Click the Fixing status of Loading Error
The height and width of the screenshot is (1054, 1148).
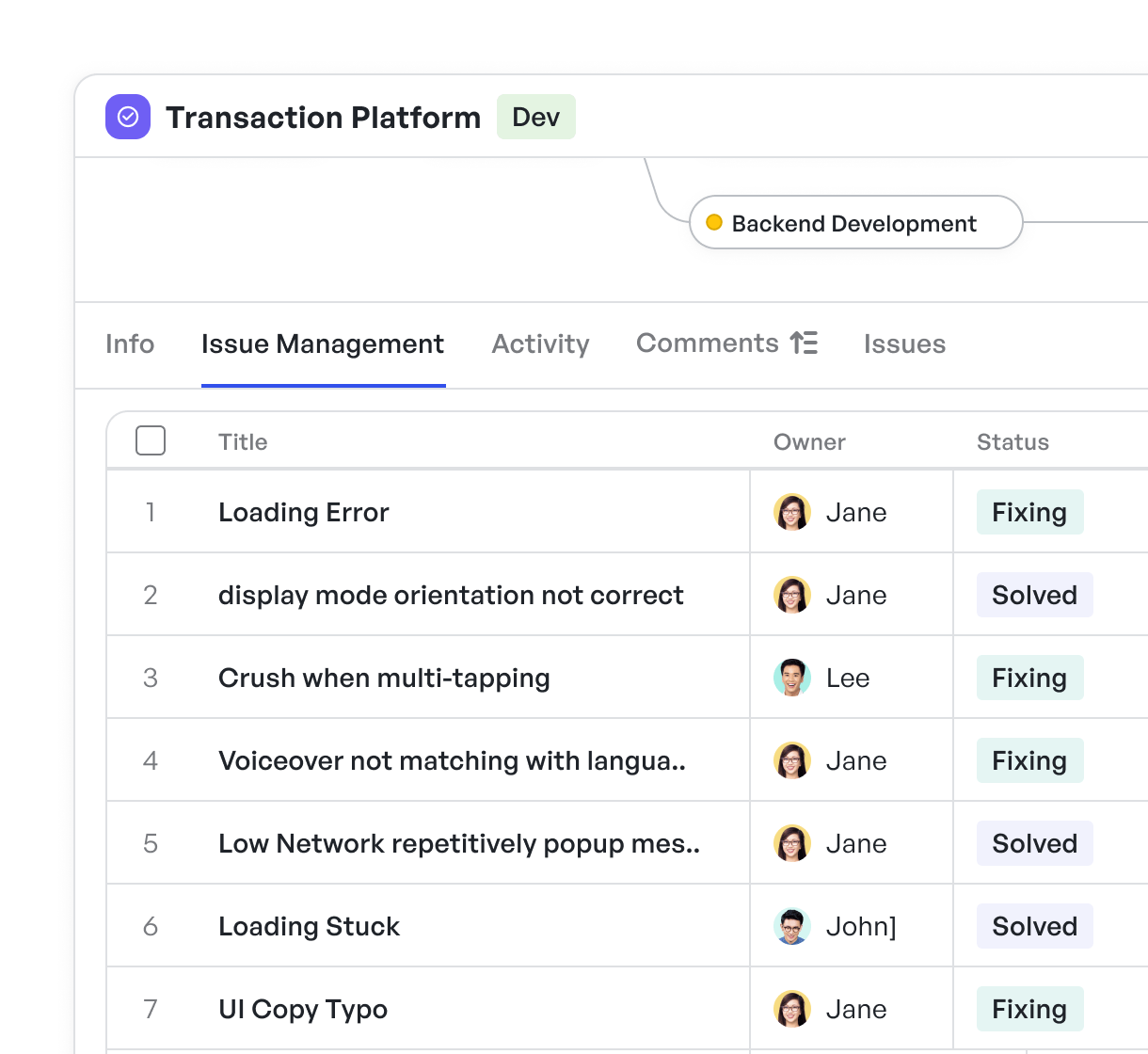tap(1030, 512)
